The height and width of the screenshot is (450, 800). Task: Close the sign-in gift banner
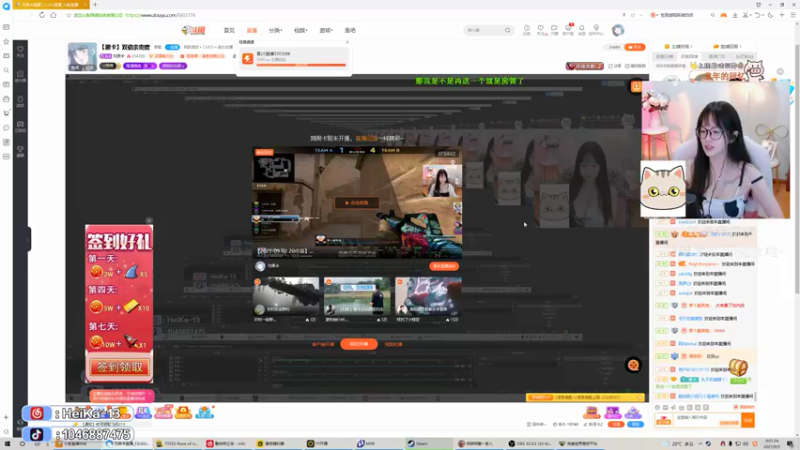(149, 220)
